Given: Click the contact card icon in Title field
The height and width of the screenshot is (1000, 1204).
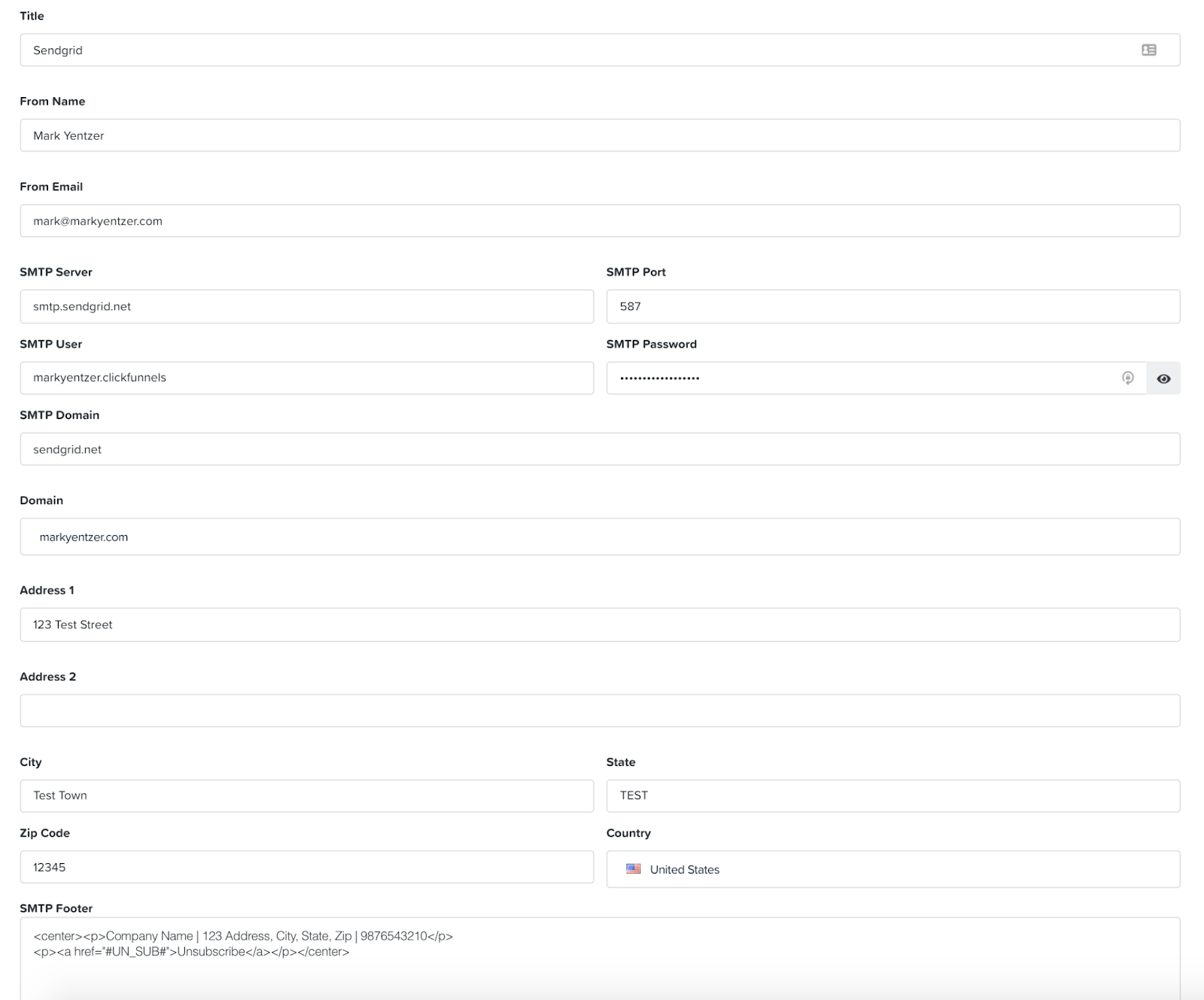Looking at the screenshot, I should (x=1148, y=50).
